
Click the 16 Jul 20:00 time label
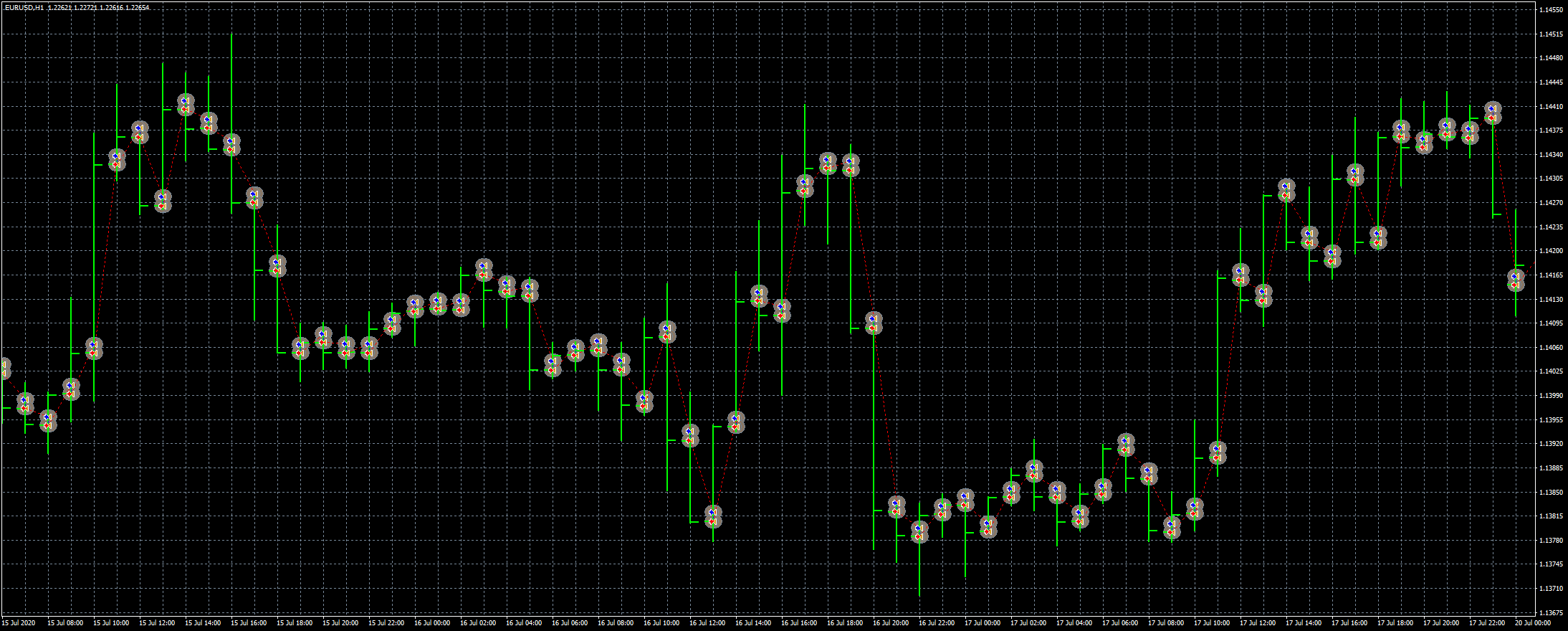pyautogui.click(x=891, y=623)
